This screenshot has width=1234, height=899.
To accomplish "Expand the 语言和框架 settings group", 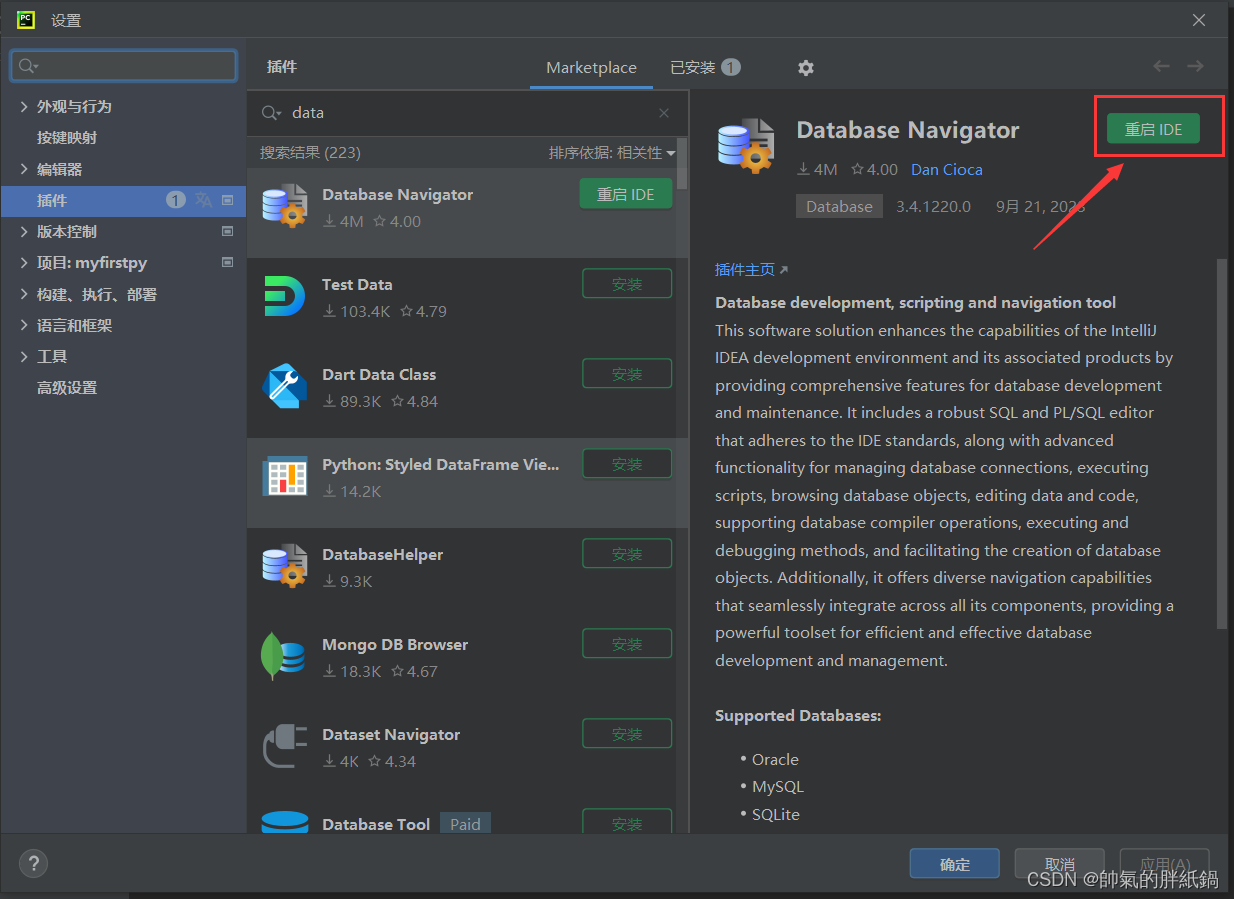I will click(24, 325).
